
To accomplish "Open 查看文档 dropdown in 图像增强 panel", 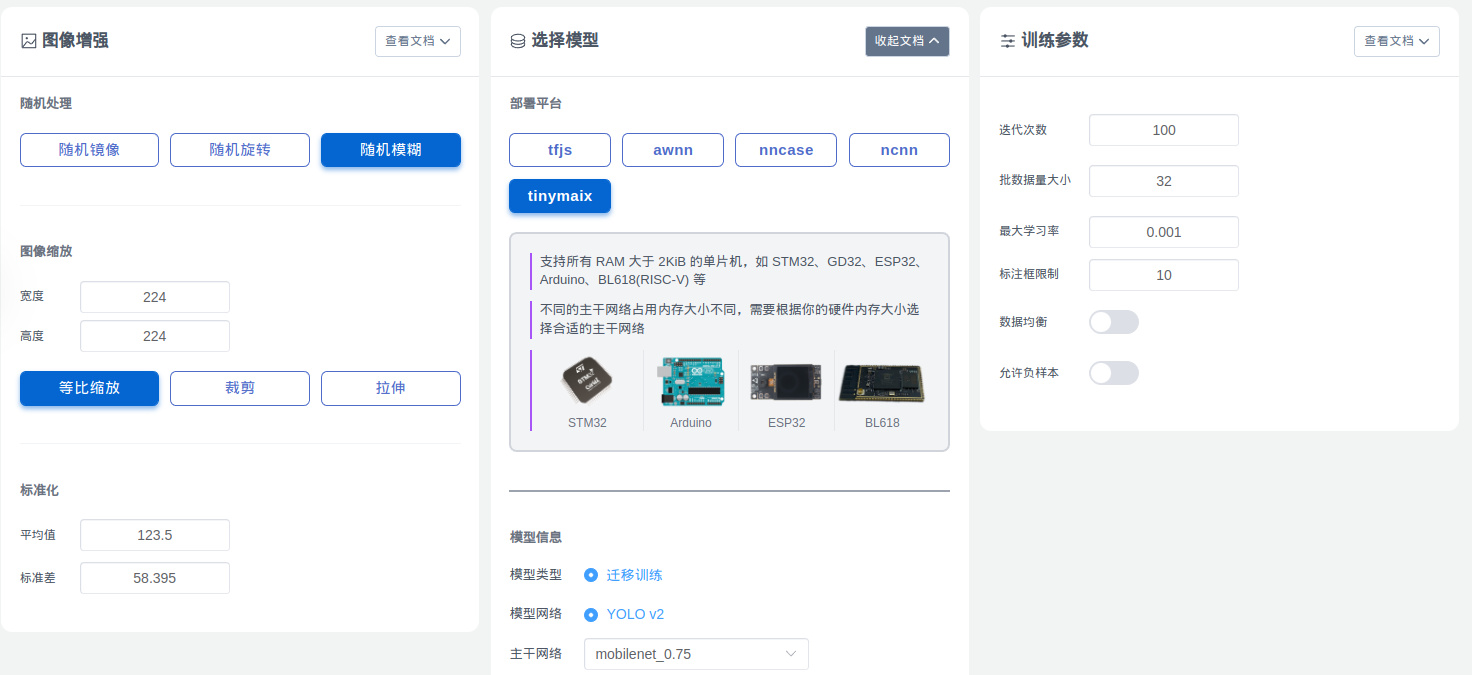I will tap(417, 41).
